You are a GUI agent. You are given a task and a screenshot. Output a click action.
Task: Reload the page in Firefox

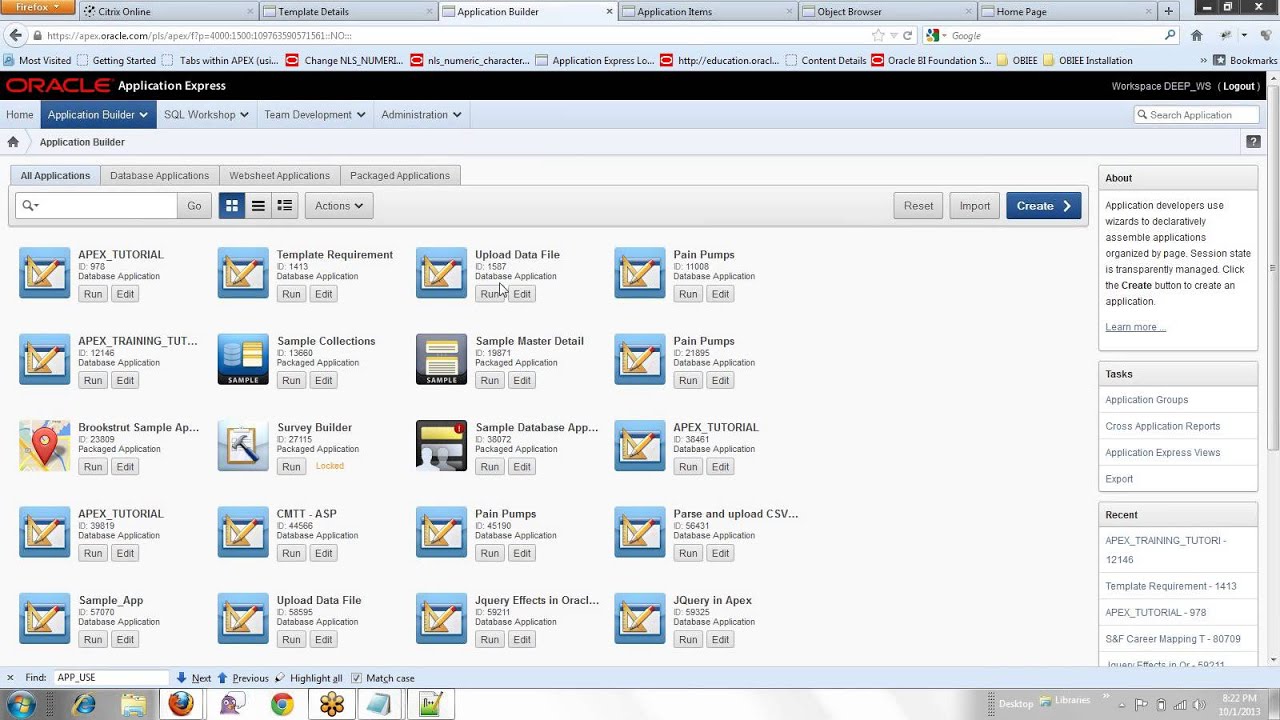[908, 35]
